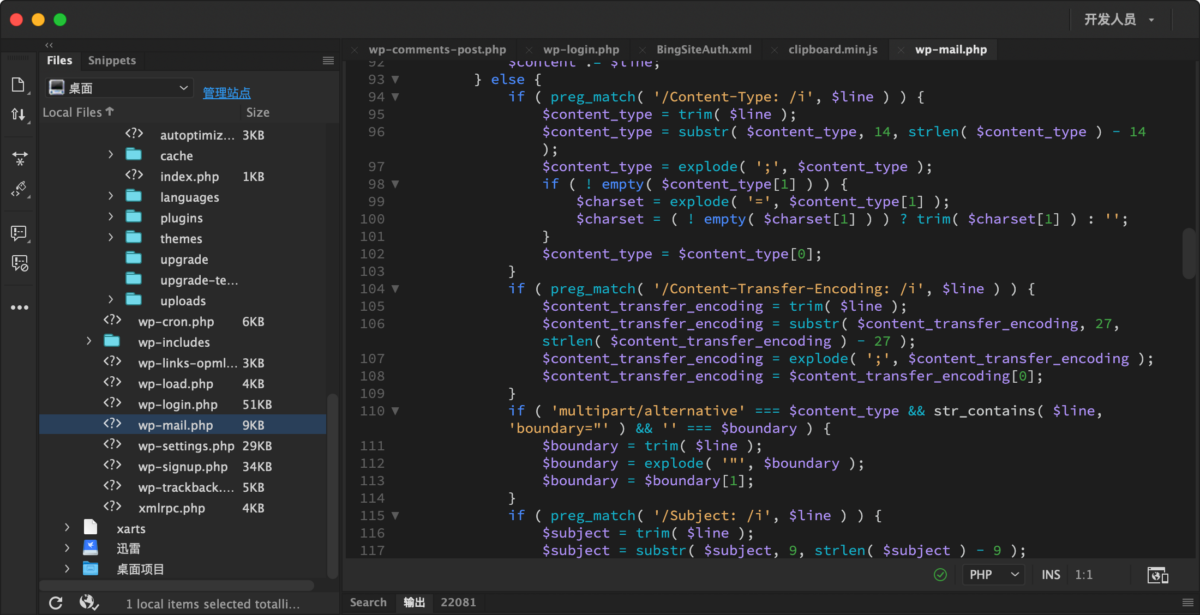
Task: Open the PHP language dropdown
Action: (994, 575)
